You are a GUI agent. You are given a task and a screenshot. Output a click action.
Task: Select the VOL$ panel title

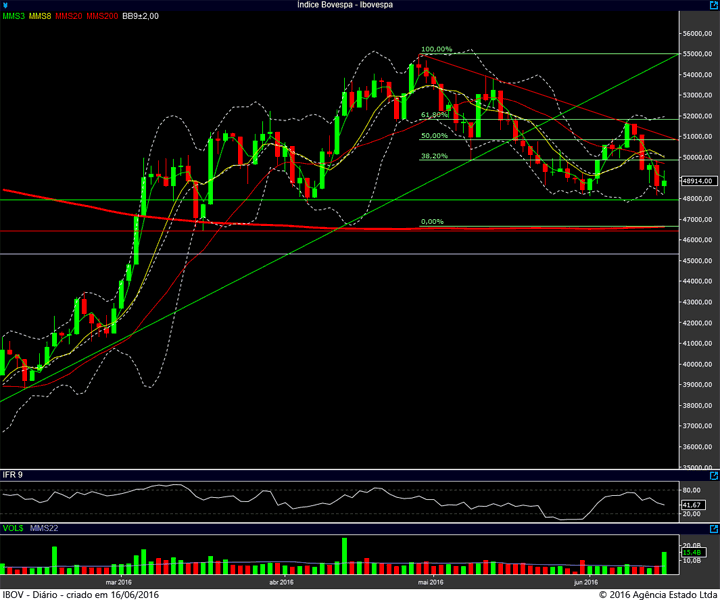coord(13,528)
